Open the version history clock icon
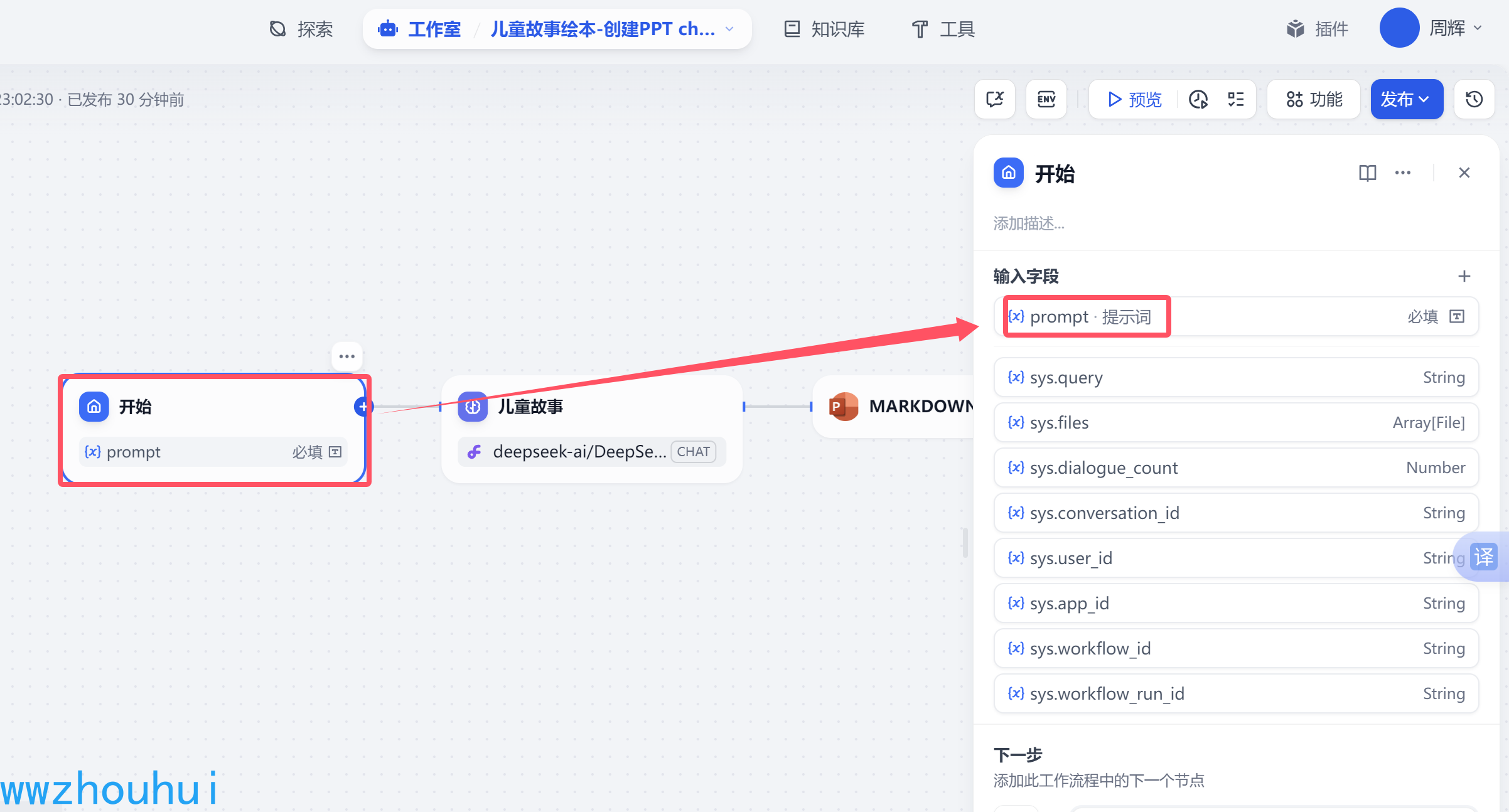The height and width of the screenshot is (812, 1509). (x=1474, y=99)
